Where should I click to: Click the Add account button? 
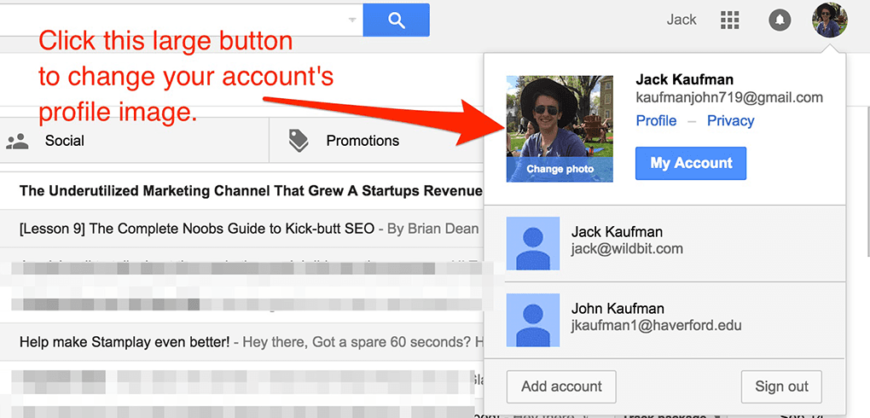tap(561, 386)
